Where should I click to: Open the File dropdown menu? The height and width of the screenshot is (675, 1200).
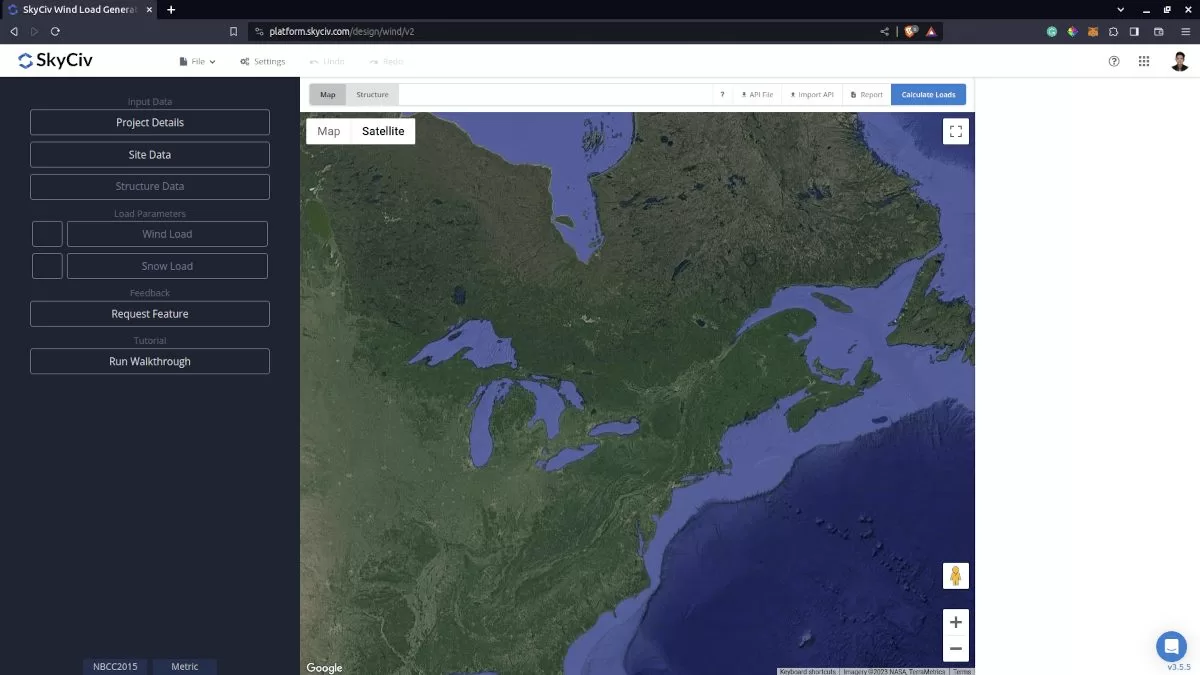point(196,61)
